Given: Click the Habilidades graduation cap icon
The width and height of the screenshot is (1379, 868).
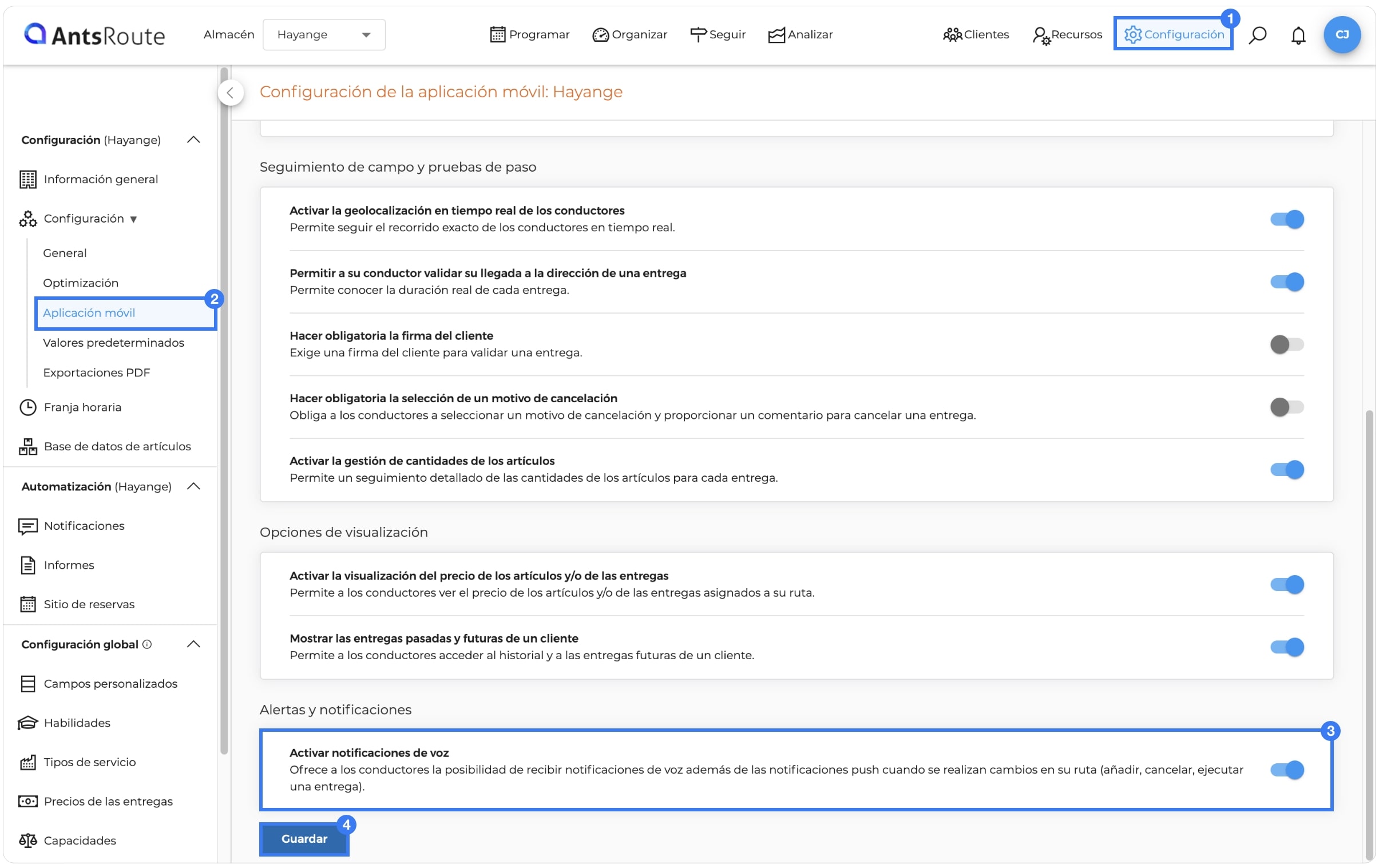Looking at the screenshot, I should (27, 723).
